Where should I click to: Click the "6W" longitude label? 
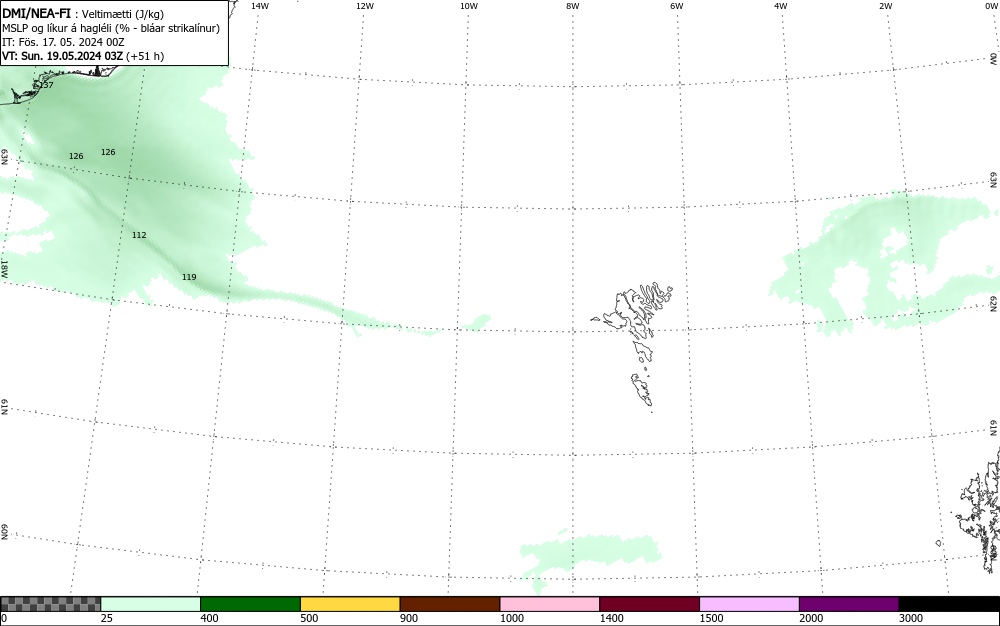677,6
